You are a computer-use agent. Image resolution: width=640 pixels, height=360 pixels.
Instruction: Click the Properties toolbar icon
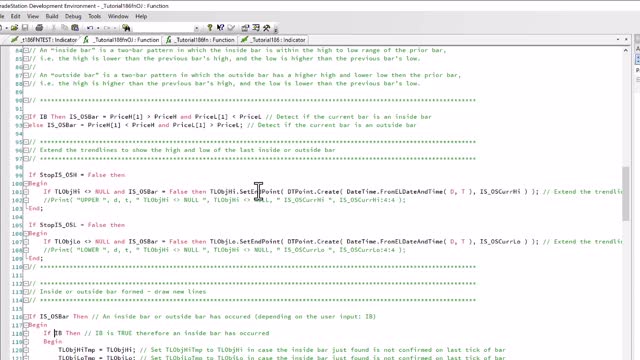245,28
